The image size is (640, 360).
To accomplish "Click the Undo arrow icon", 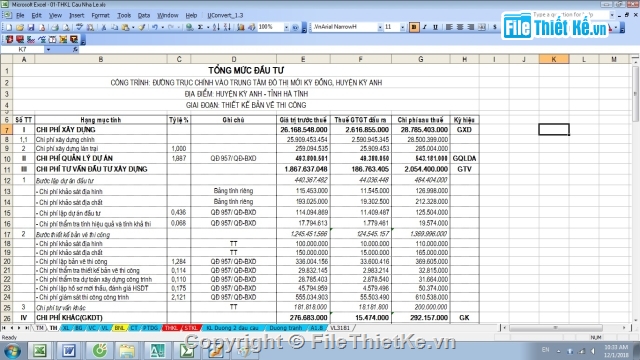I will [155, 27].
